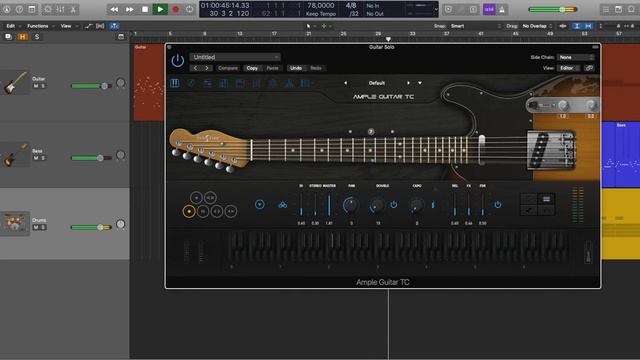This screenshot has width=640, height=360.
Task: Click the blue horizontal auto-zoom button
Action: click(588, 26)
